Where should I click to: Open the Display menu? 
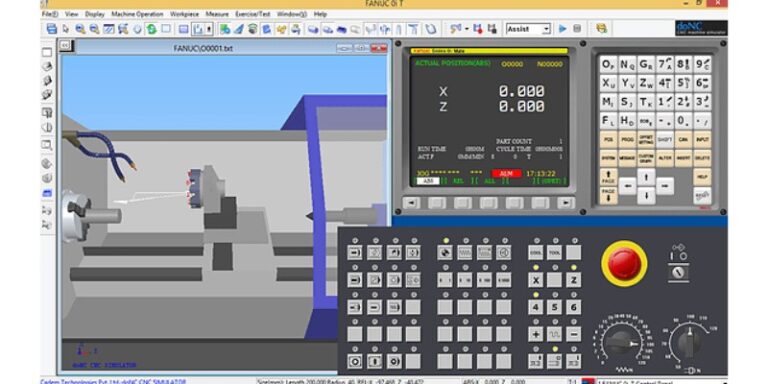(x=95, y=14)
